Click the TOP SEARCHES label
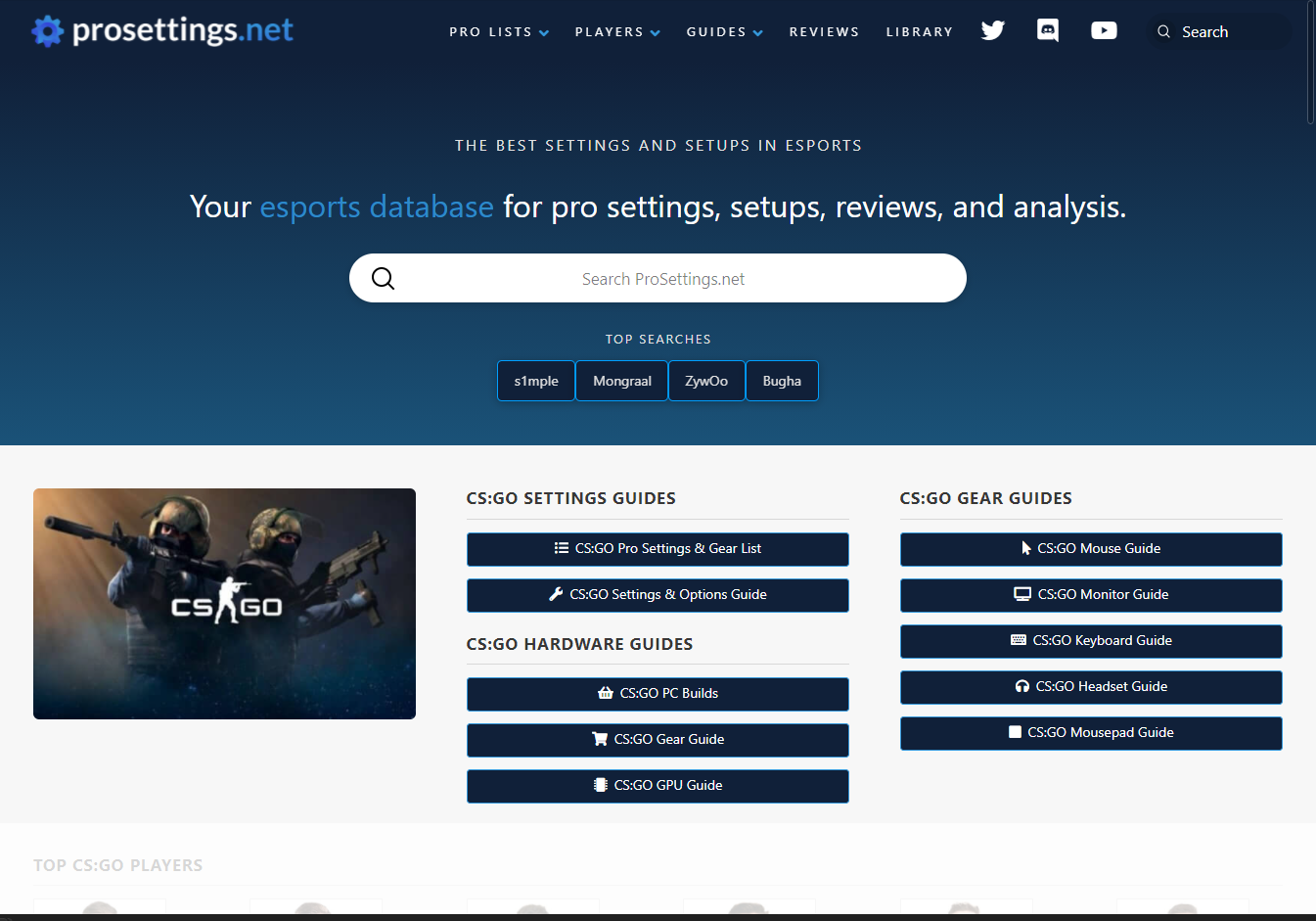 point(658,340)
